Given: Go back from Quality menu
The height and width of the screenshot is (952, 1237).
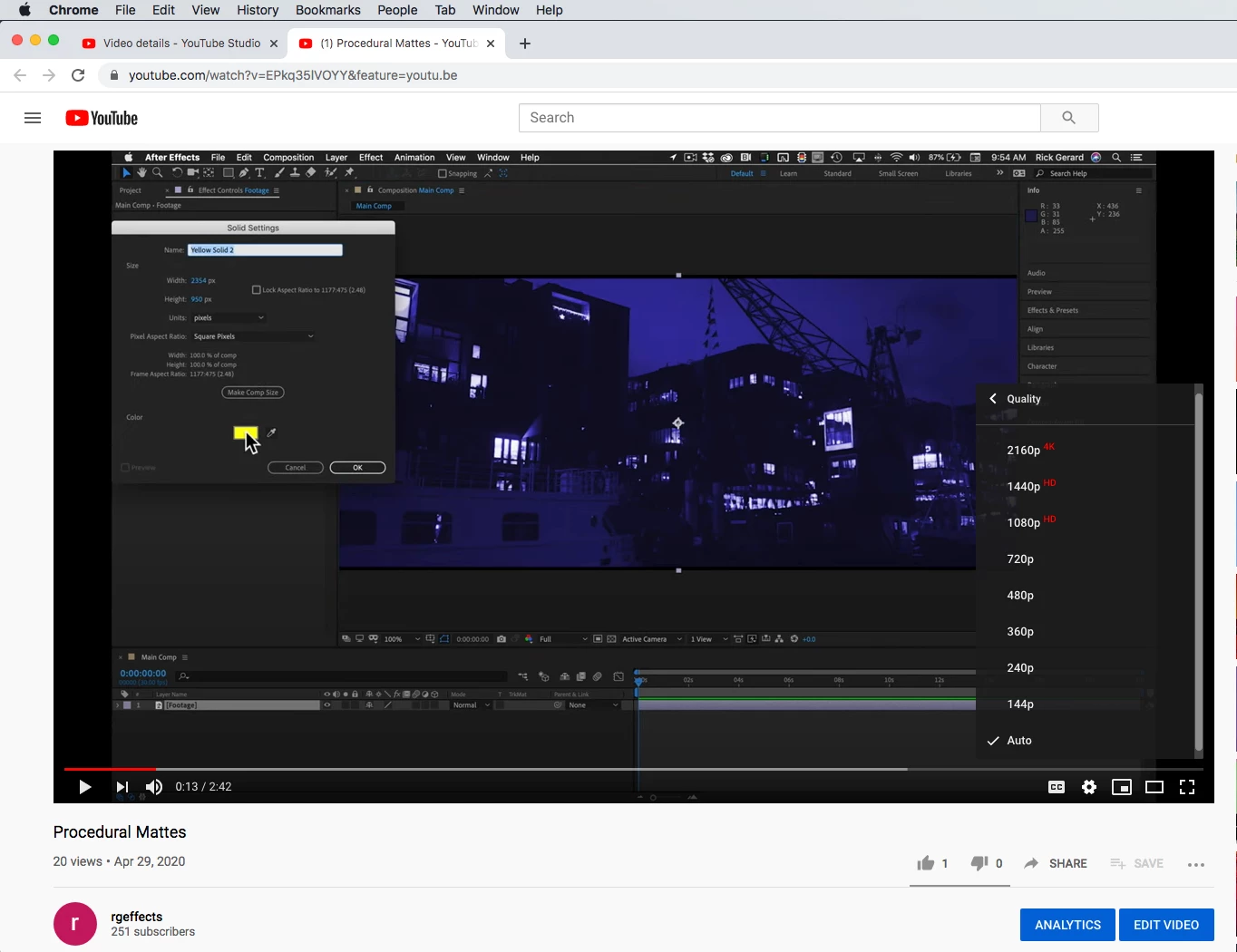Looking at the screenshot, I should [993, 399].
